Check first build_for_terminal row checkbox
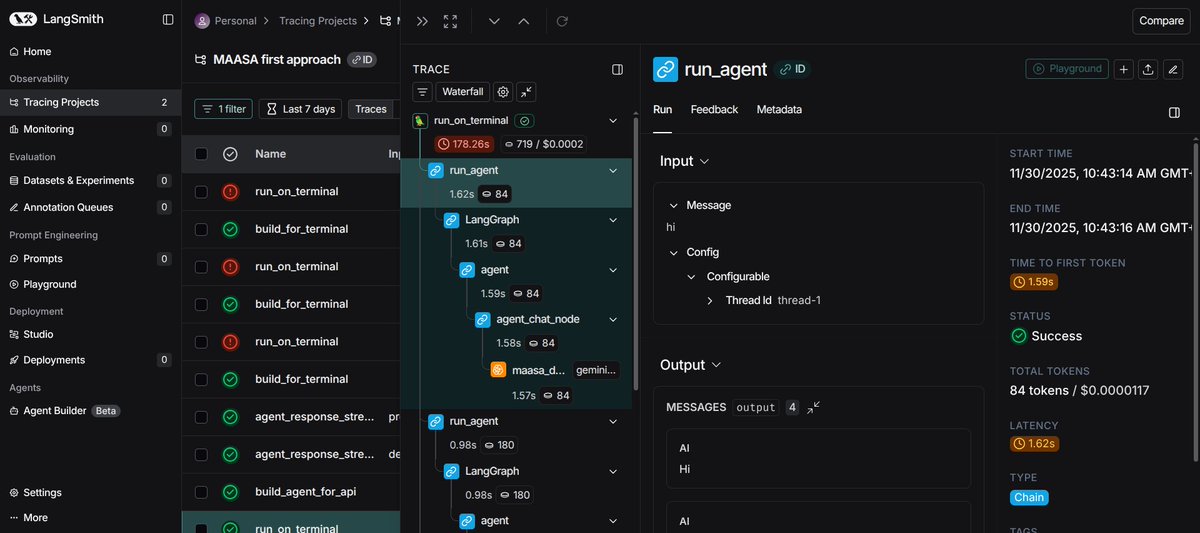The image size is (1200, 533). point(201,229)
